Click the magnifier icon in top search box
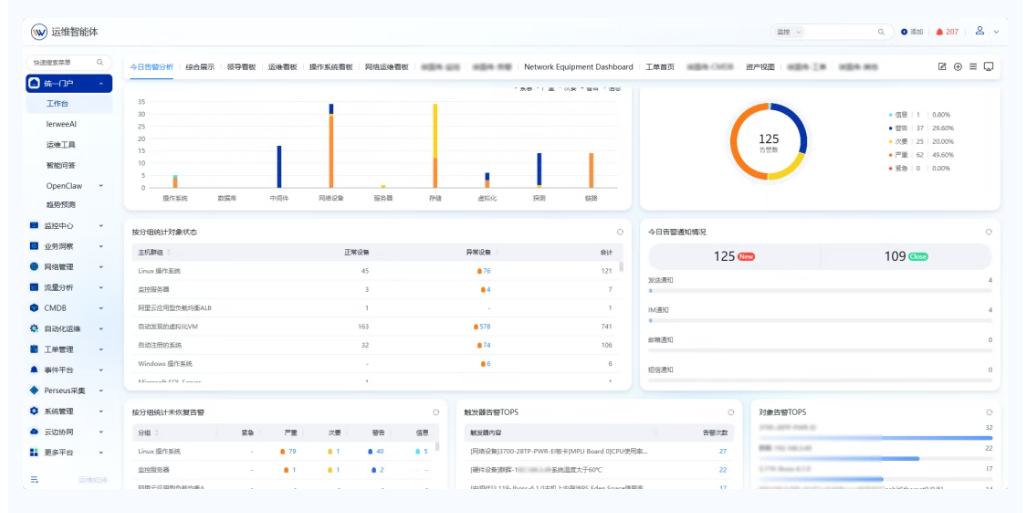 tap(881, 32)
